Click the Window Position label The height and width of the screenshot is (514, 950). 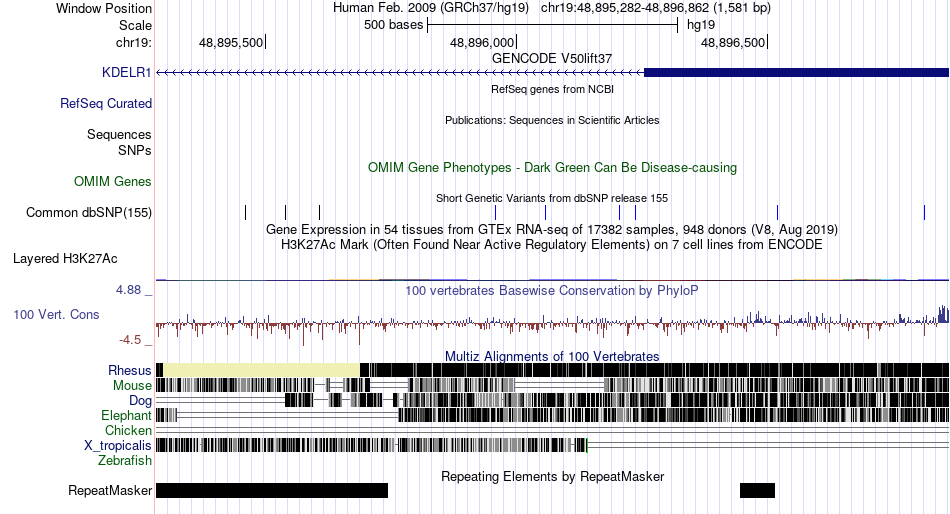[104, 8]
